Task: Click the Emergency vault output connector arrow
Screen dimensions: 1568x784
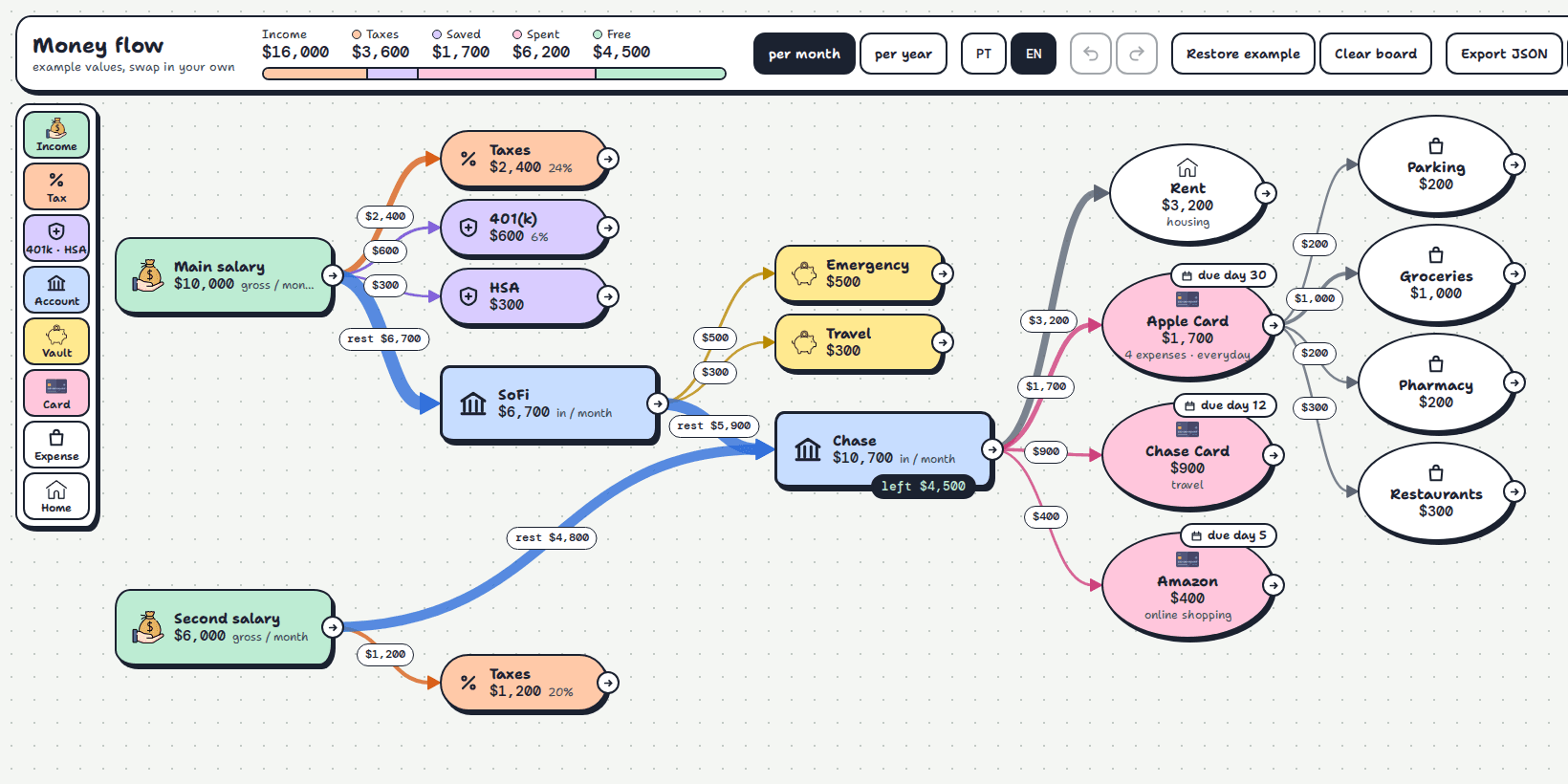Action: [x=943, y=273]
